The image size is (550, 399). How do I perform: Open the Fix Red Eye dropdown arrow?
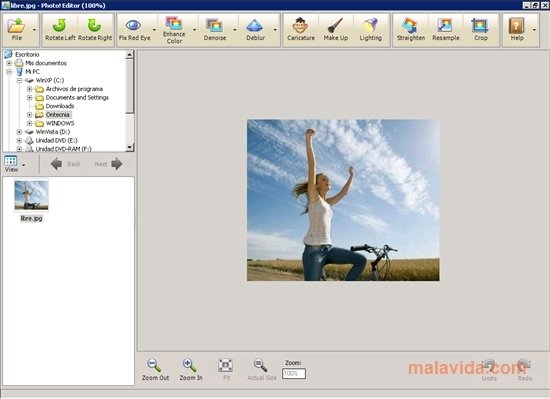click(154, 30)
